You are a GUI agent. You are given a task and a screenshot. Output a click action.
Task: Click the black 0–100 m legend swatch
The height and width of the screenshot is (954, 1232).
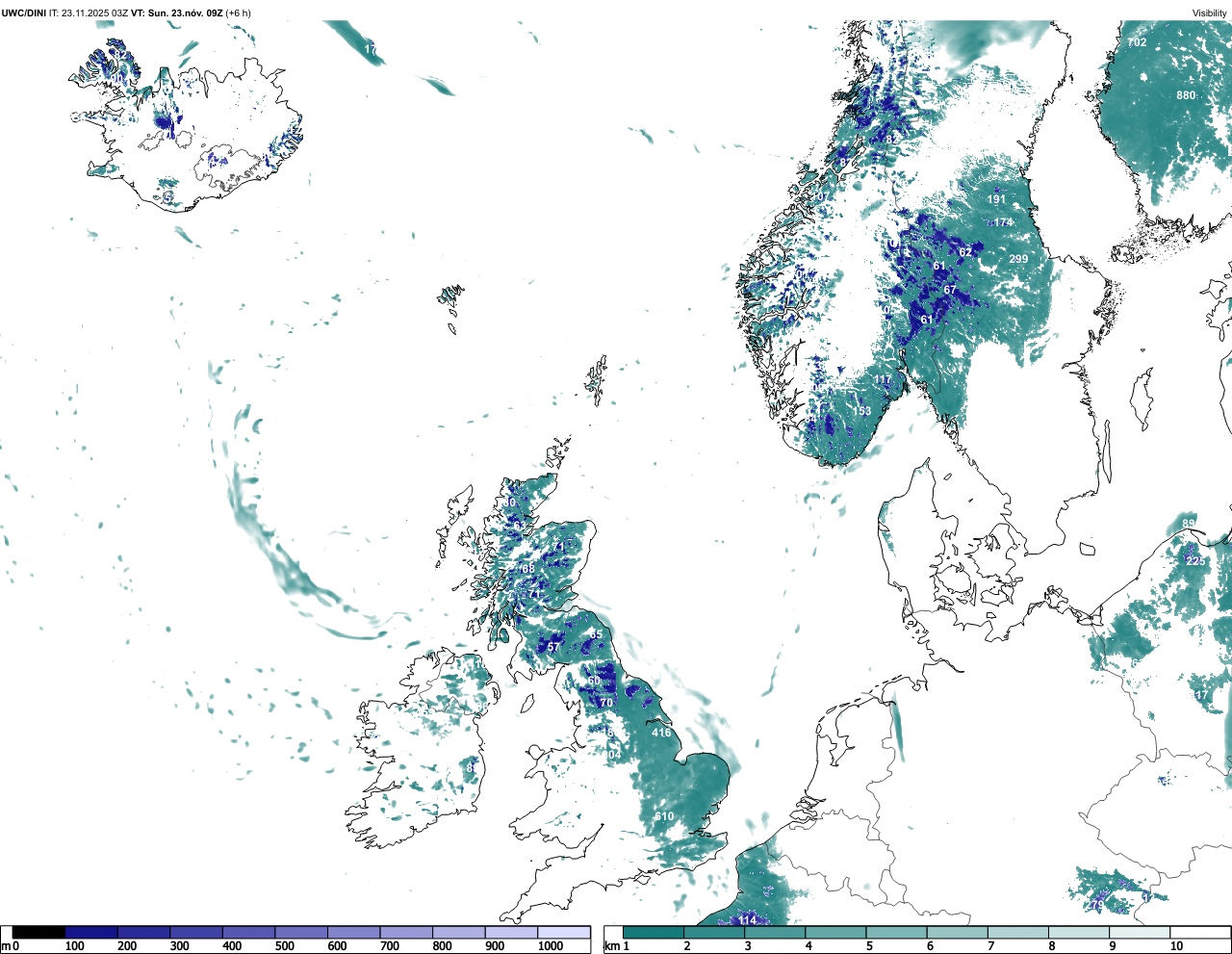(39, 932)
